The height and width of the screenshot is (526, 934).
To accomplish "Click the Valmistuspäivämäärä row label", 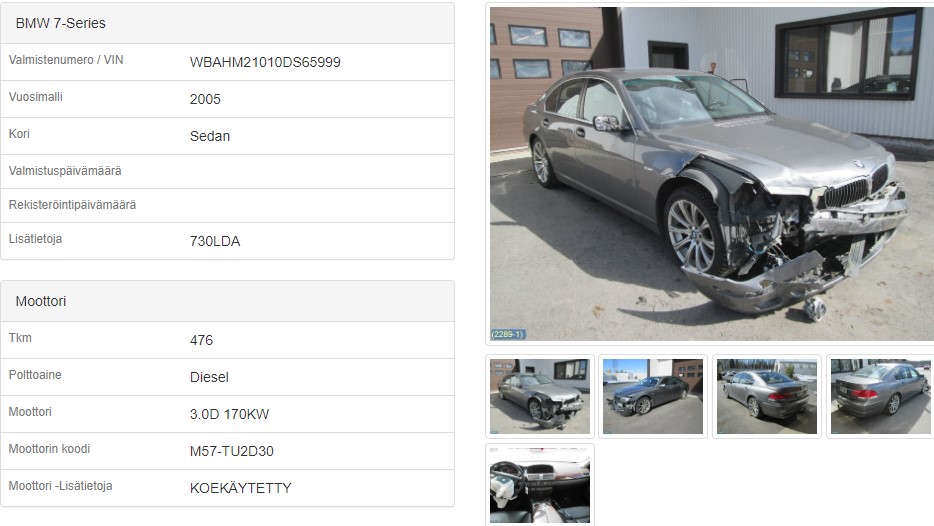I will (65, 171).
